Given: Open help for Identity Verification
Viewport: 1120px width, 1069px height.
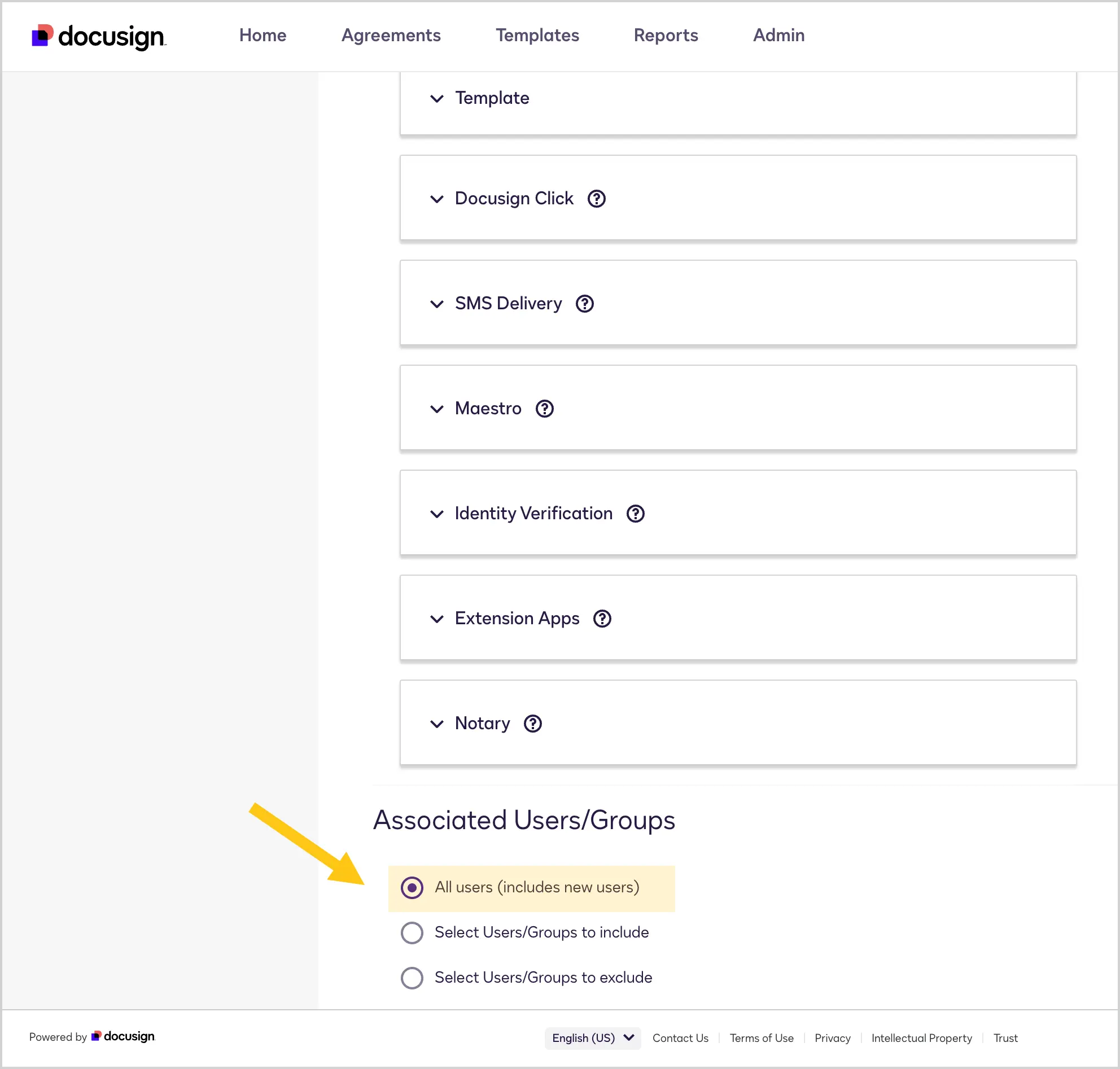Looking at the screenshot, I should pos(635,514).
